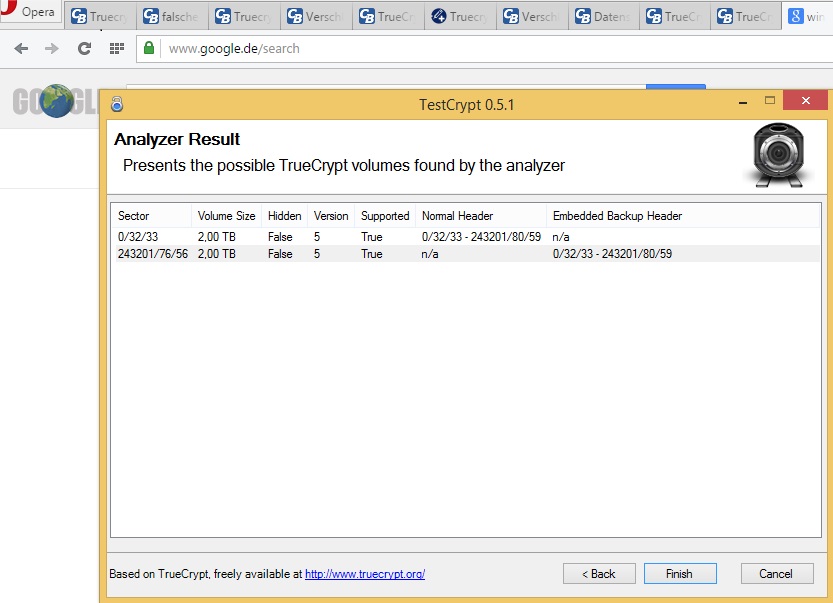Sort by the Sector column header

click(151, 216)
